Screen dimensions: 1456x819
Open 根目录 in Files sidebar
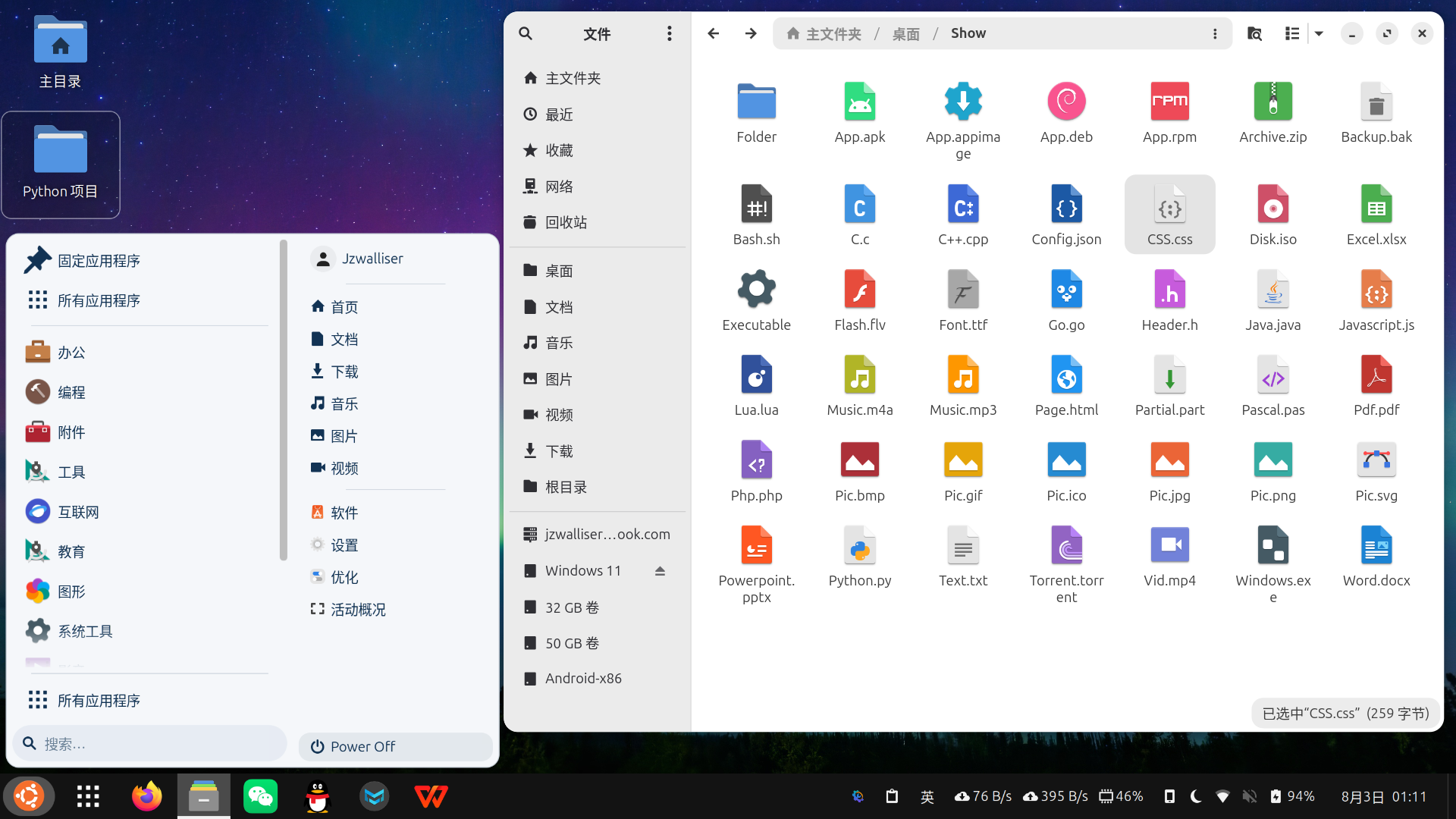(x=598, y=487)
